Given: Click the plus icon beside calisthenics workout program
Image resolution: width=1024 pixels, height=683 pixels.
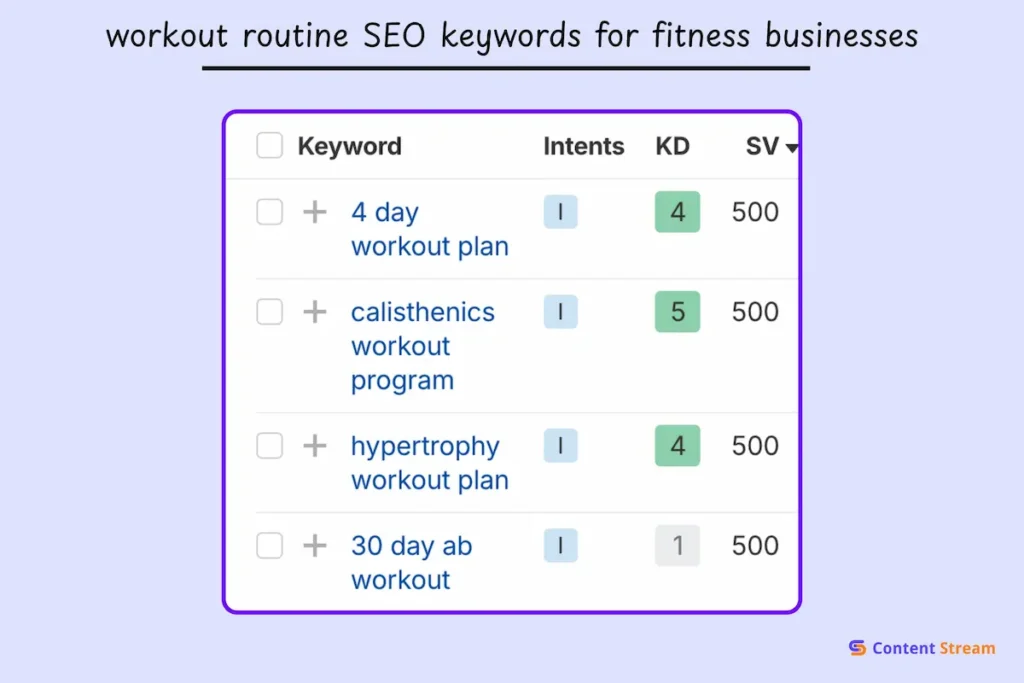Looking at the screenshot, I should pyautogui.click(x=315, y=312).
